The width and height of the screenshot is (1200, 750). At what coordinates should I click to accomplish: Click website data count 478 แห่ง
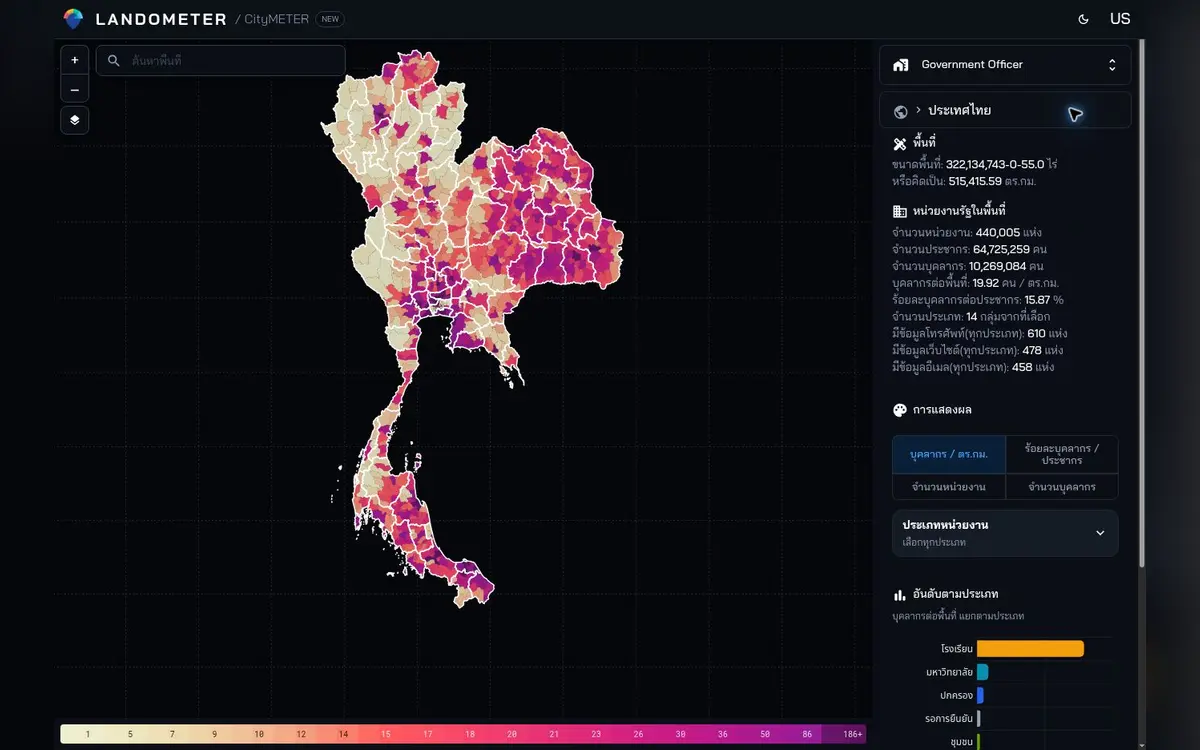(1043, 350)
